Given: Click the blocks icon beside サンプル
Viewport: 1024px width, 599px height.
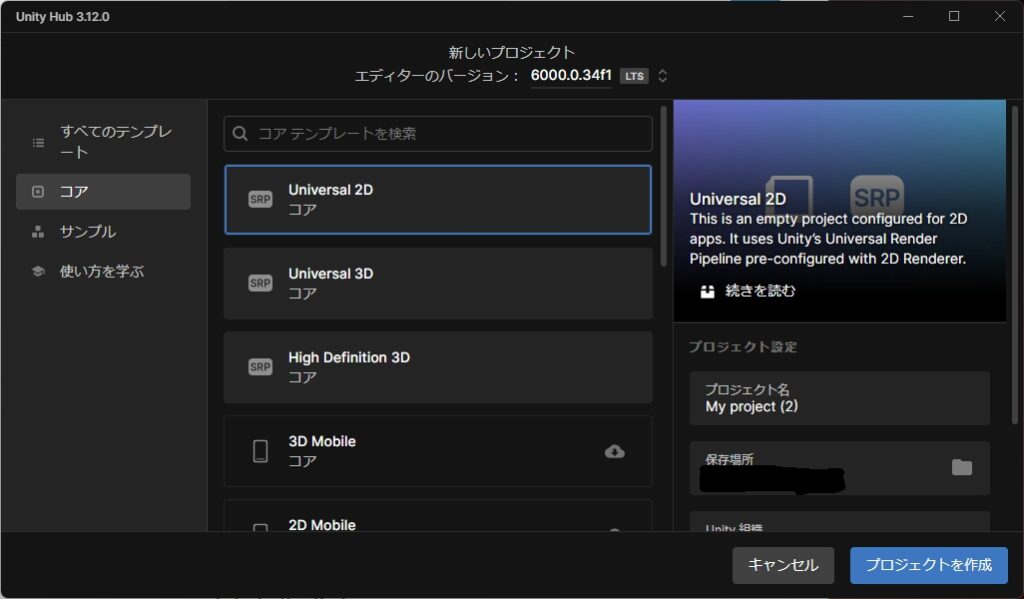Looking at the screenshot, I should pyautogui.click(x=38, y=231).
